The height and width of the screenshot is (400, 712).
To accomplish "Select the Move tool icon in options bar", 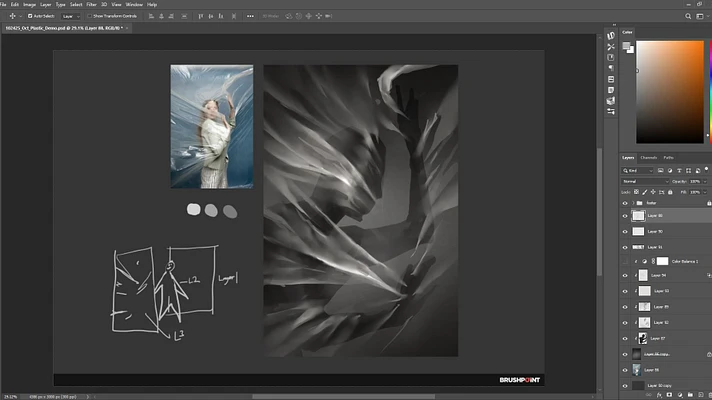I will pos(12,16).
